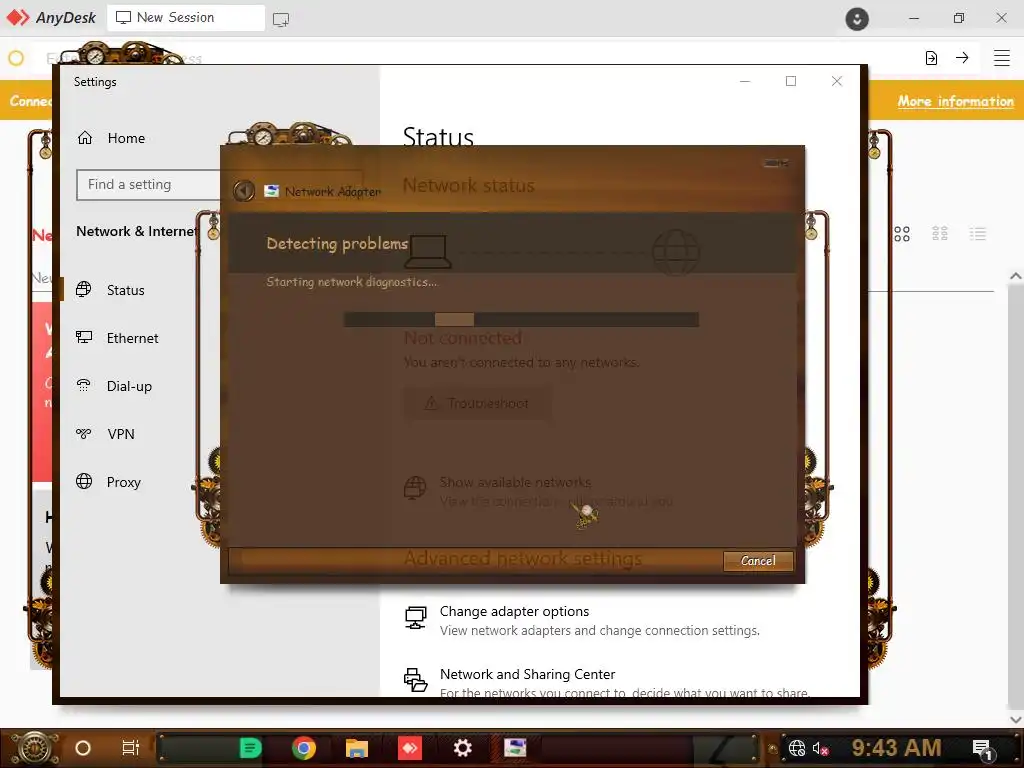Open the Network Adapter troubleshooter taskbar icon
The image size is (1024, 768).
[515, 748]
